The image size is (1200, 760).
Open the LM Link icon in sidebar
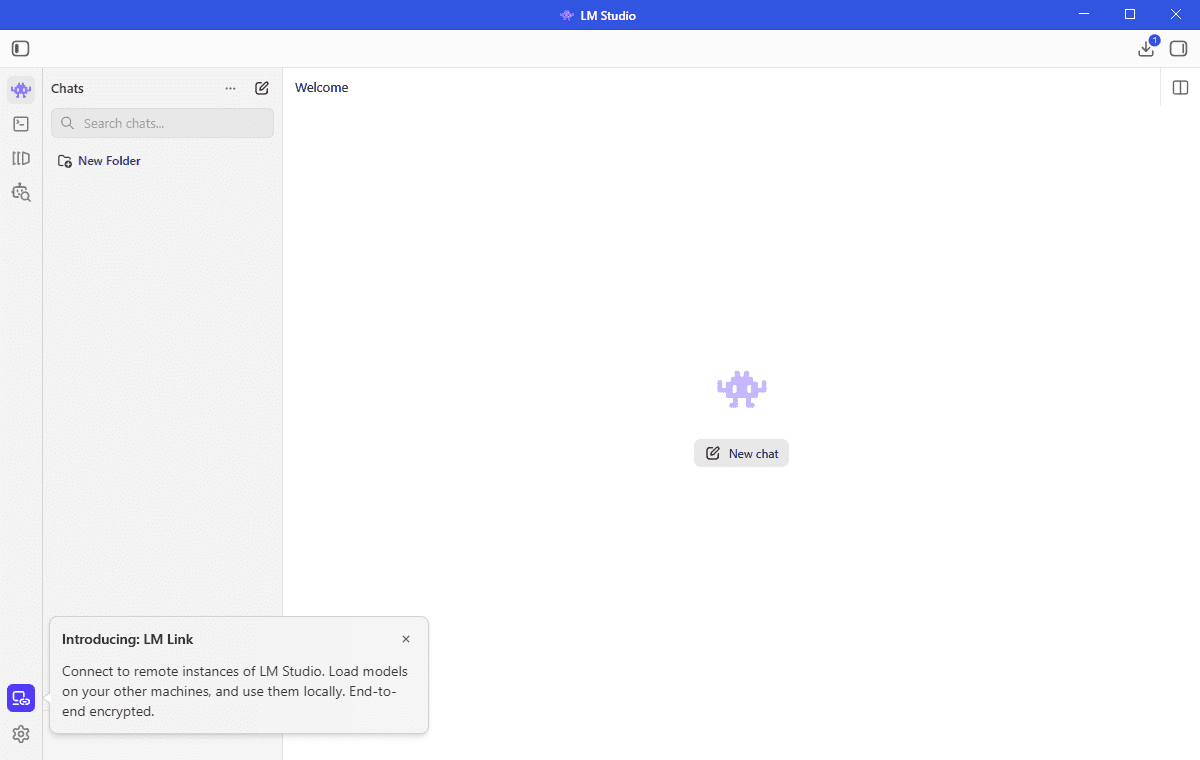click(21, 698)
